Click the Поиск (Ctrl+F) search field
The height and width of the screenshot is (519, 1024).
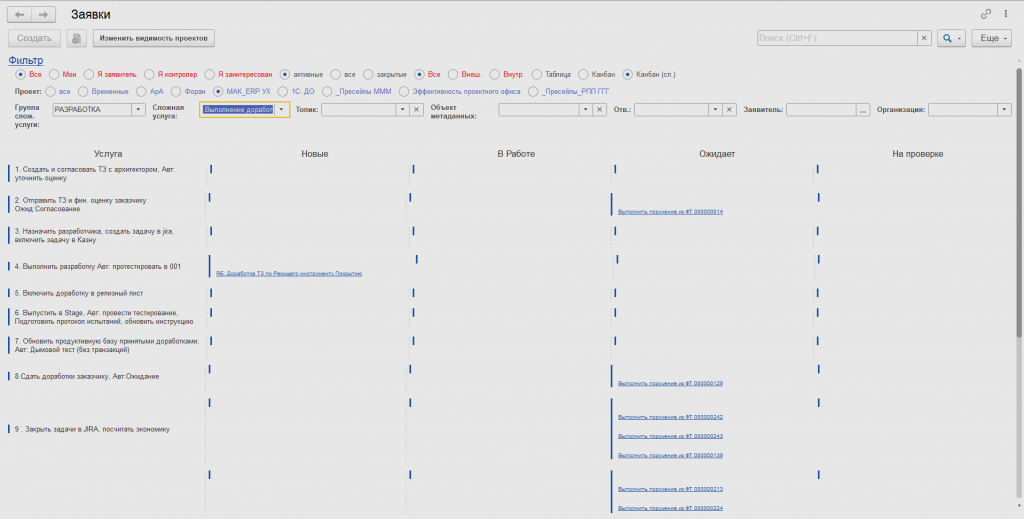tap(837, 38)
